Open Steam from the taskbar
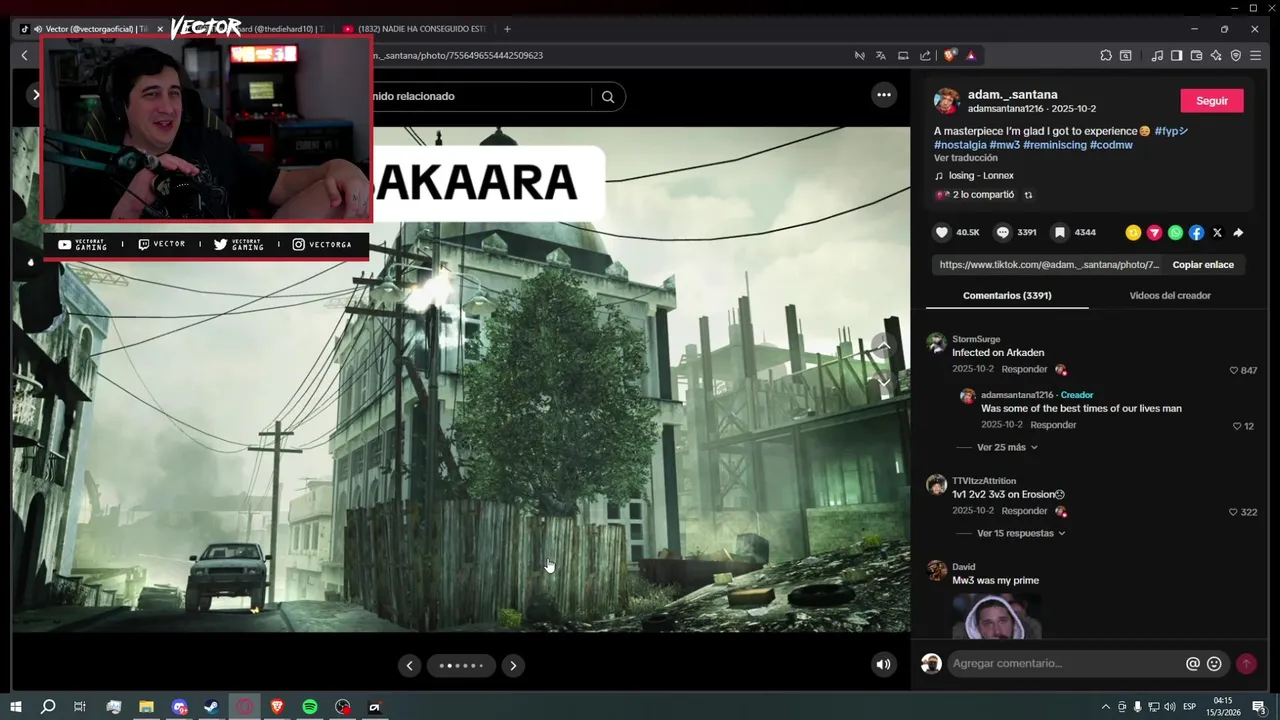Image resolution: width=1280 pixels, height=720 pixels. click(212, 707)
